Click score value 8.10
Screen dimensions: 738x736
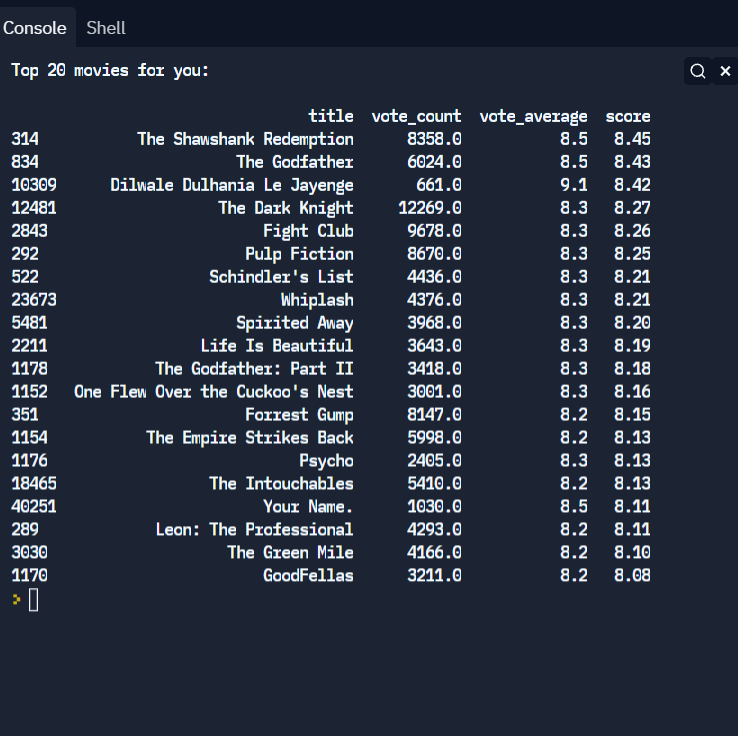[x=632, y=553]
